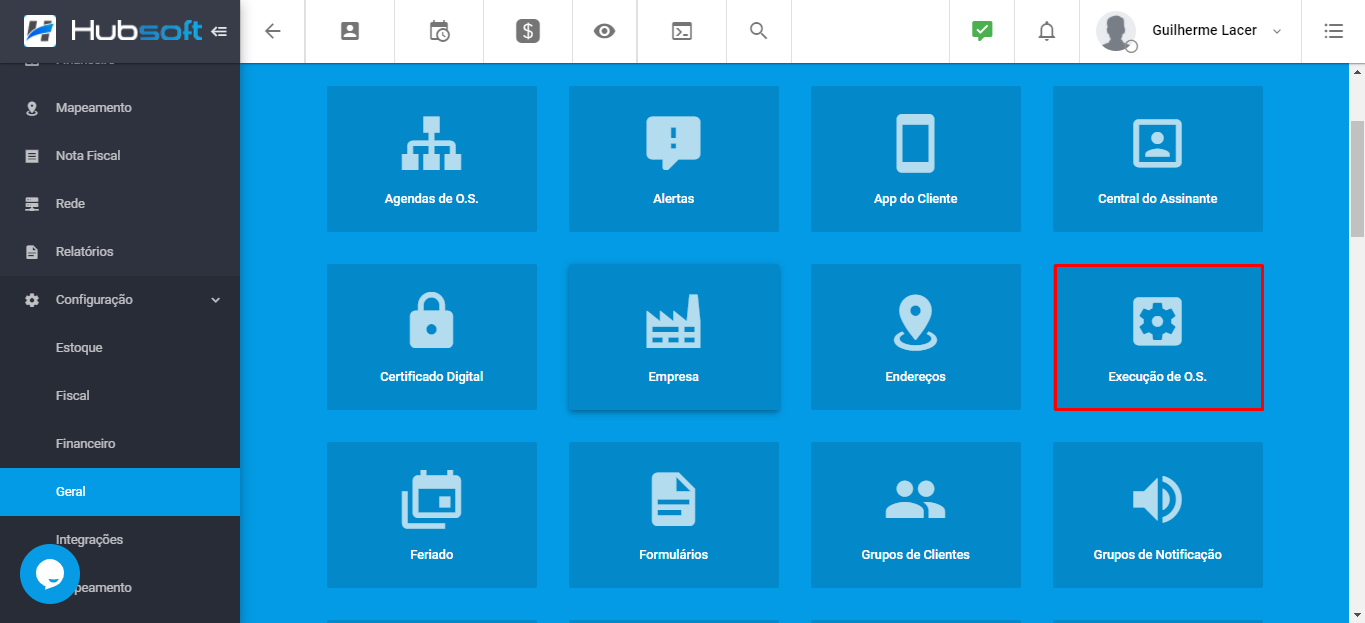Open Grupos de Notificação settings

(1157, 514)
